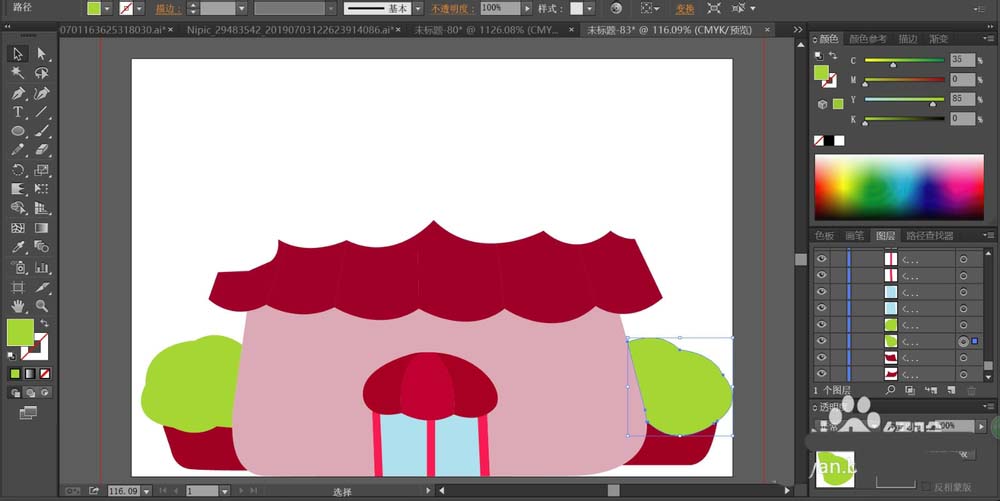Open stroke weight dropdown next to 描边
The image size is (1000, 501).
point(242,8)
